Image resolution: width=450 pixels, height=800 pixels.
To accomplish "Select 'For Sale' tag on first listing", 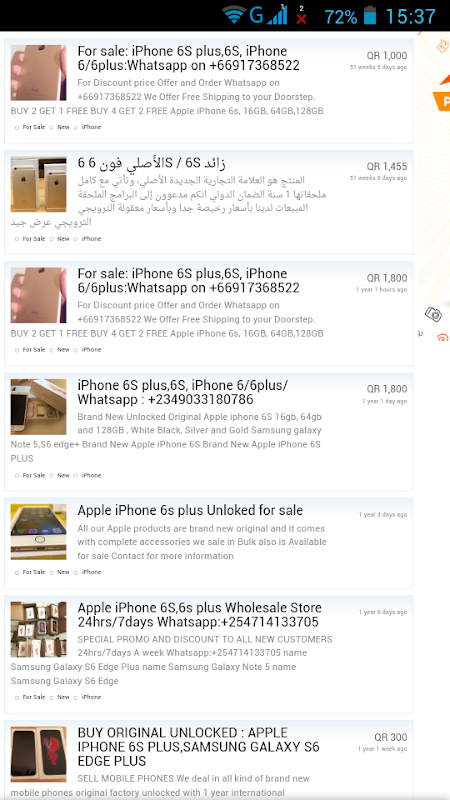I will [30, 127].
